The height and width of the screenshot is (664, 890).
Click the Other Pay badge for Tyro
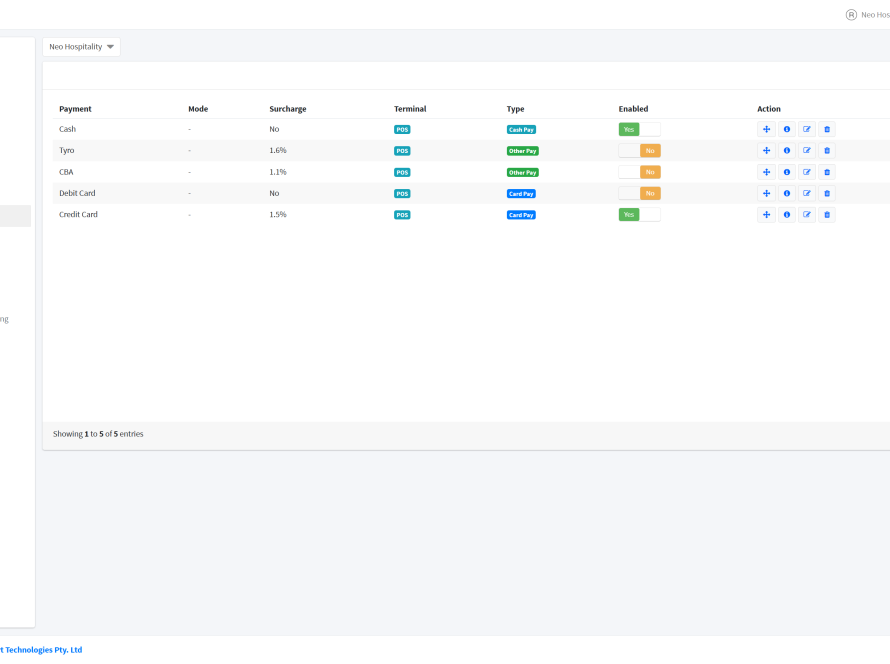[x=522, y=151]
